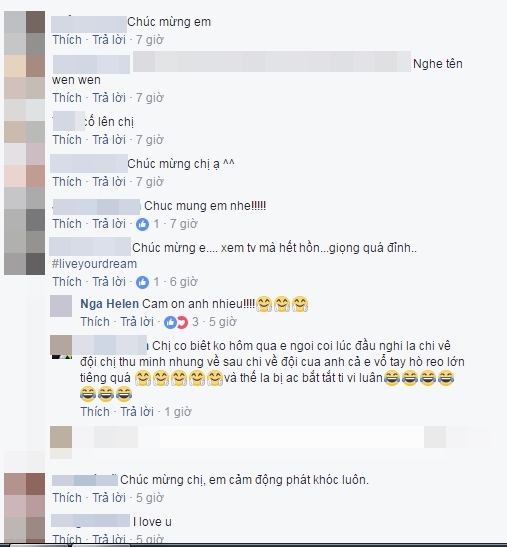Open the Nga Helen profile name link

tap(110, 304)
